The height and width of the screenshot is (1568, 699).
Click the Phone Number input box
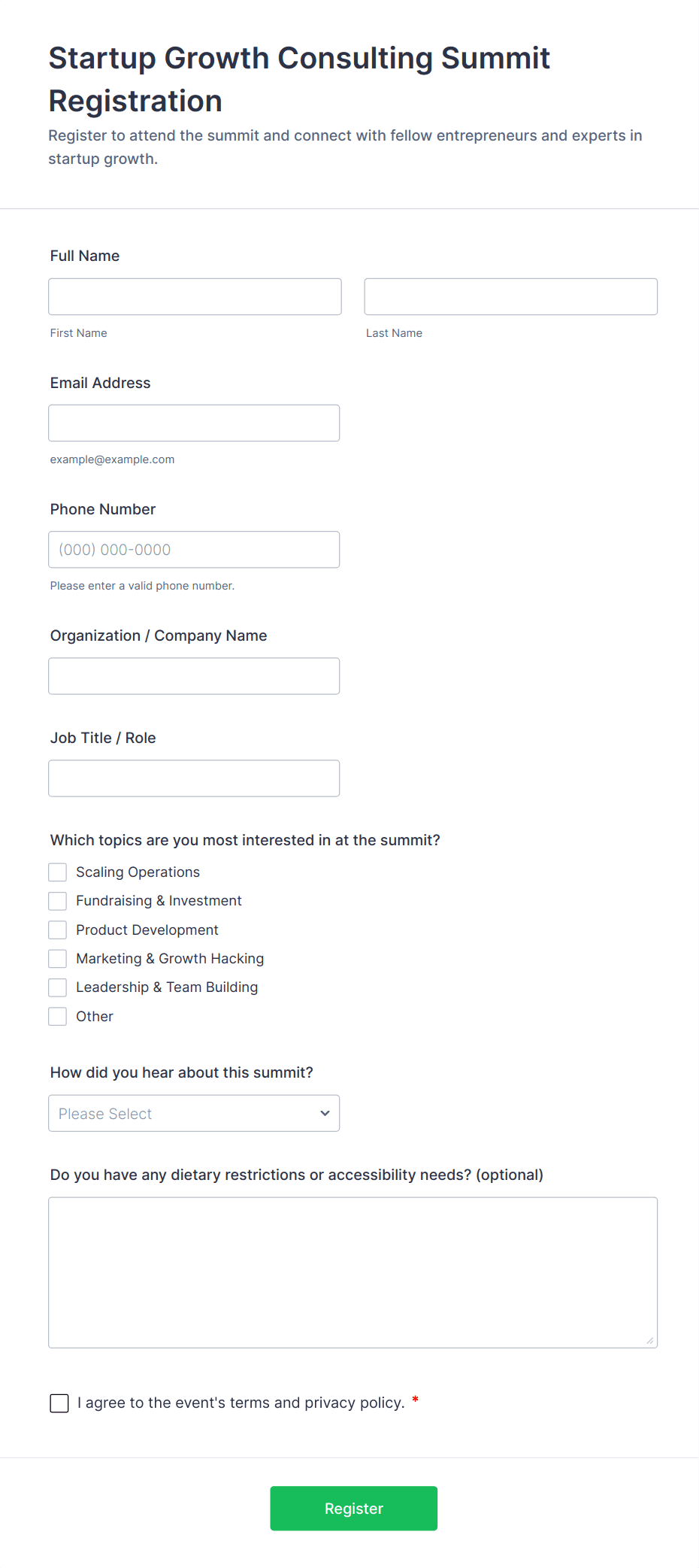(x=194, y=550)
